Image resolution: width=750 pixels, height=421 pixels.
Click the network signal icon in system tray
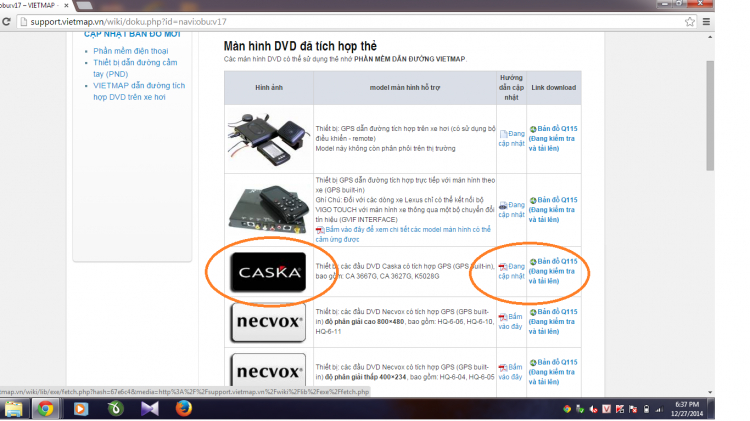click(x=659, y=409)
